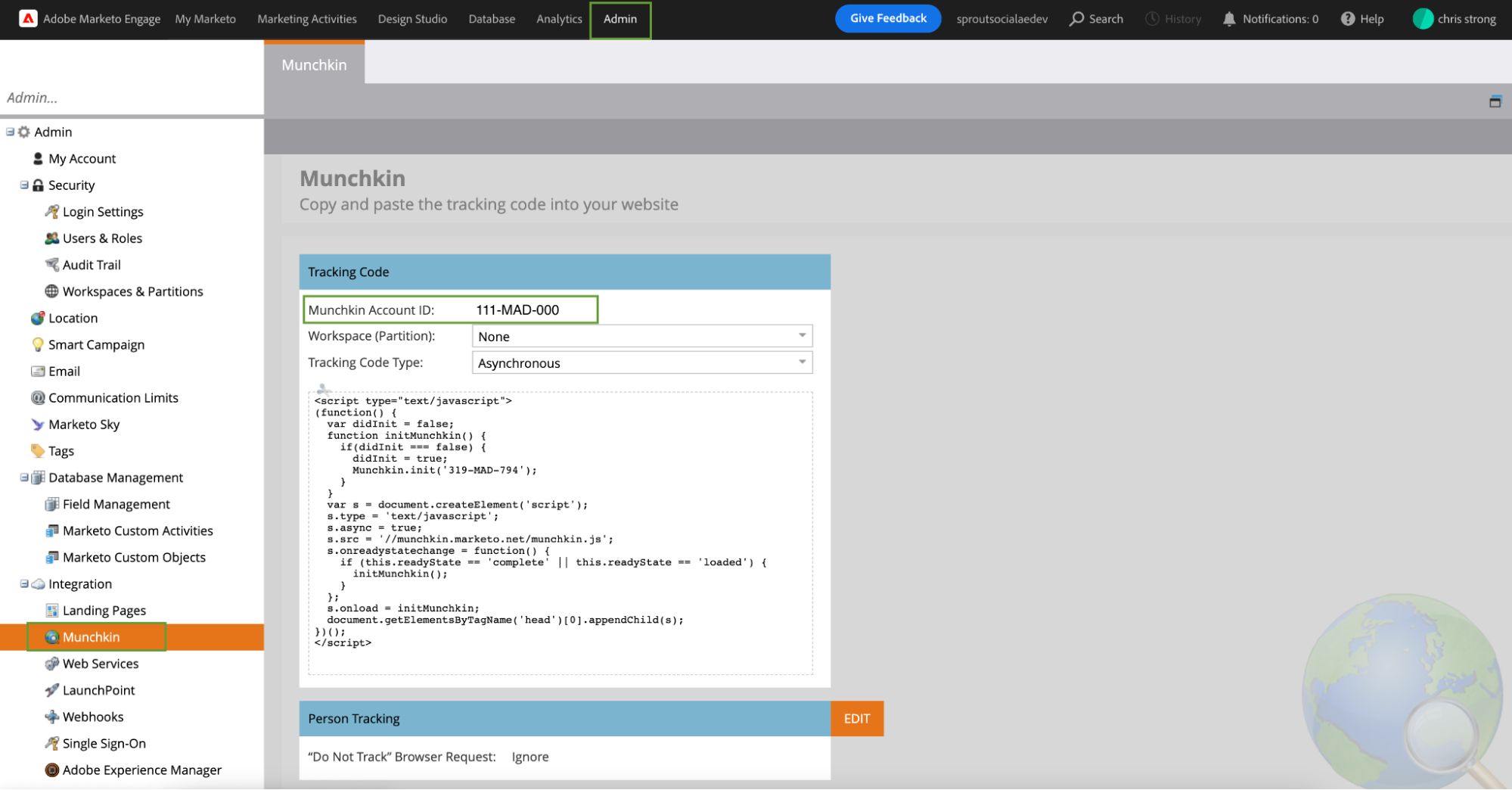The image size is (1512, 790).
Task: Collapse the Database Management tree node
Action: (x=23, y=477)
